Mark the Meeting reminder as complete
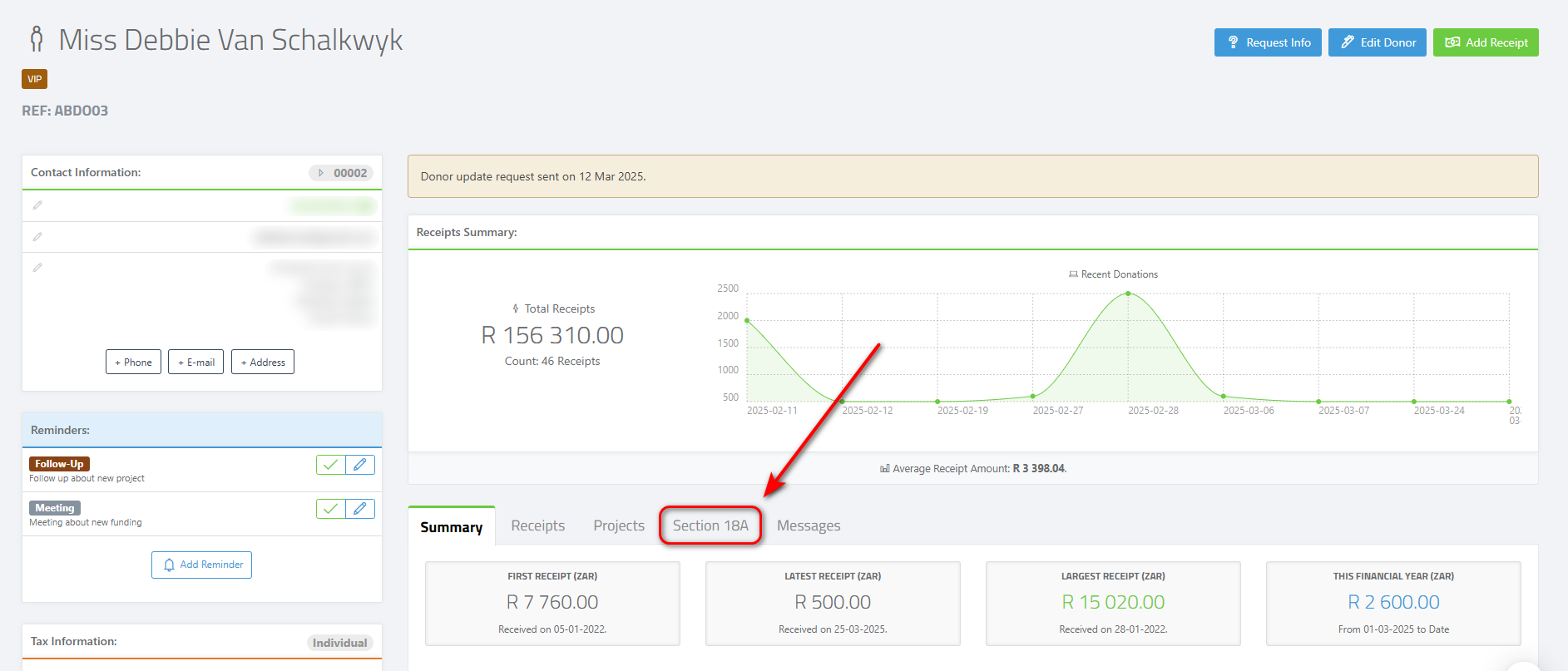This screenshot has width=1568, height=671. point(331,509)
